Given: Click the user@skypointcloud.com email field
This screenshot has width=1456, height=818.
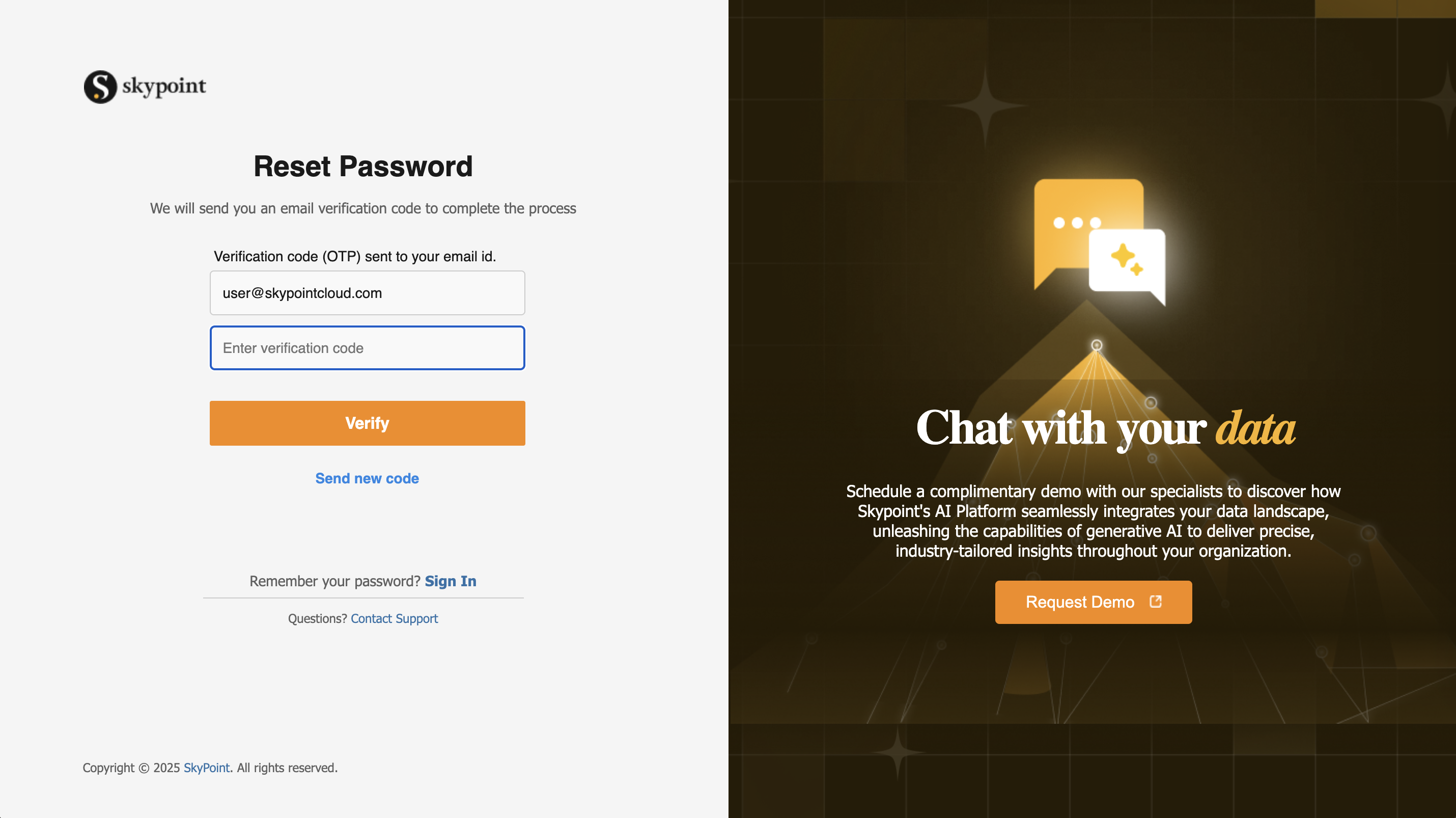Looking at the screenshot, I should coord(368,293).
